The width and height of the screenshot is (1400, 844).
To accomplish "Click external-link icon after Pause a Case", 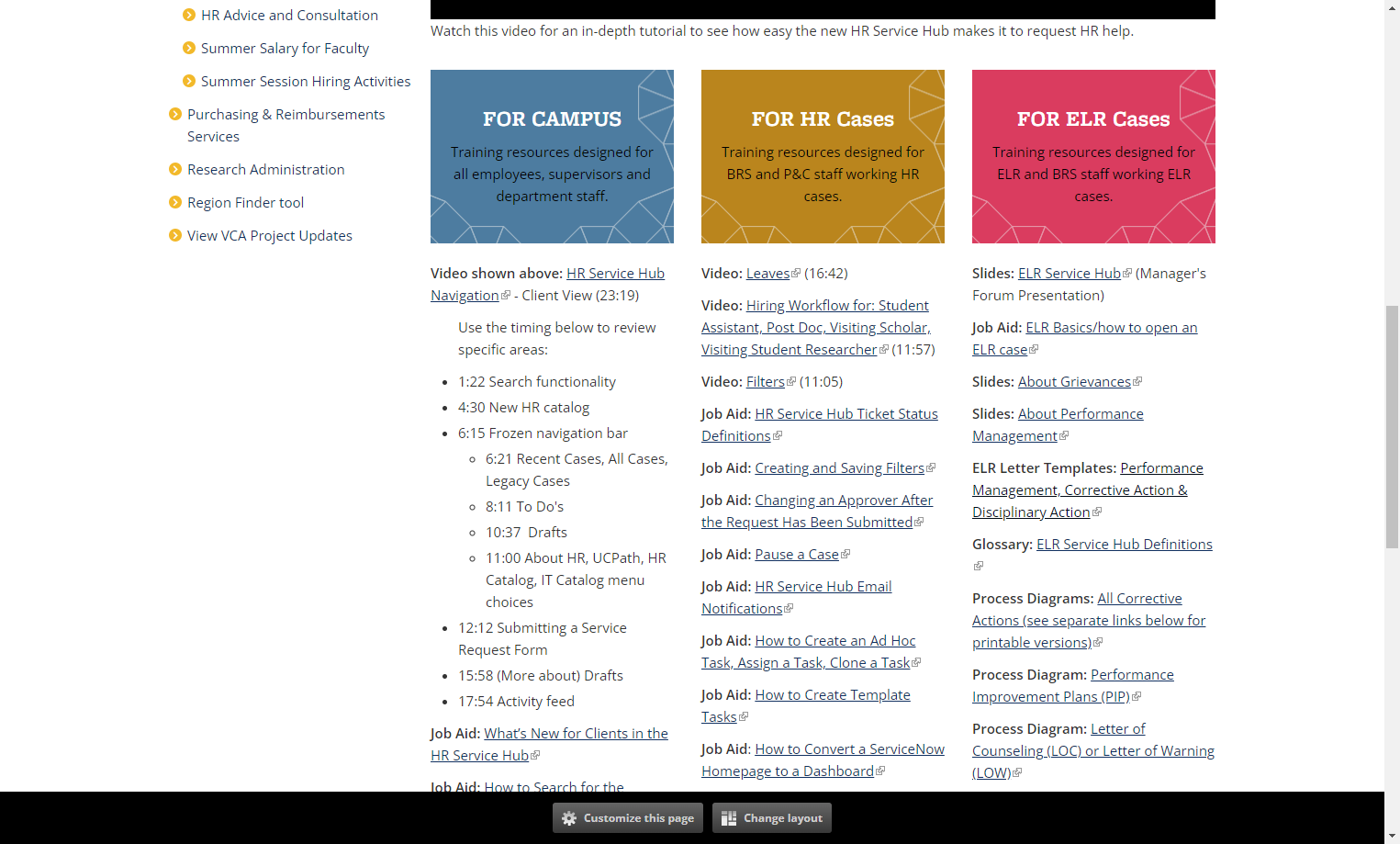I will point(846,555).
